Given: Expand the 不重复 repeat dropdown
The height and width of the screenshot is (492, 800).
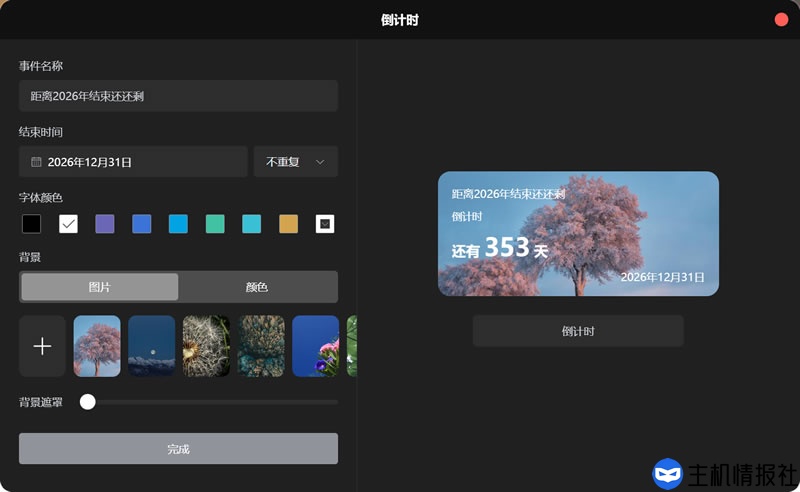Looking at the screenshot, I should pyautogui.click(x=295, y=162).
